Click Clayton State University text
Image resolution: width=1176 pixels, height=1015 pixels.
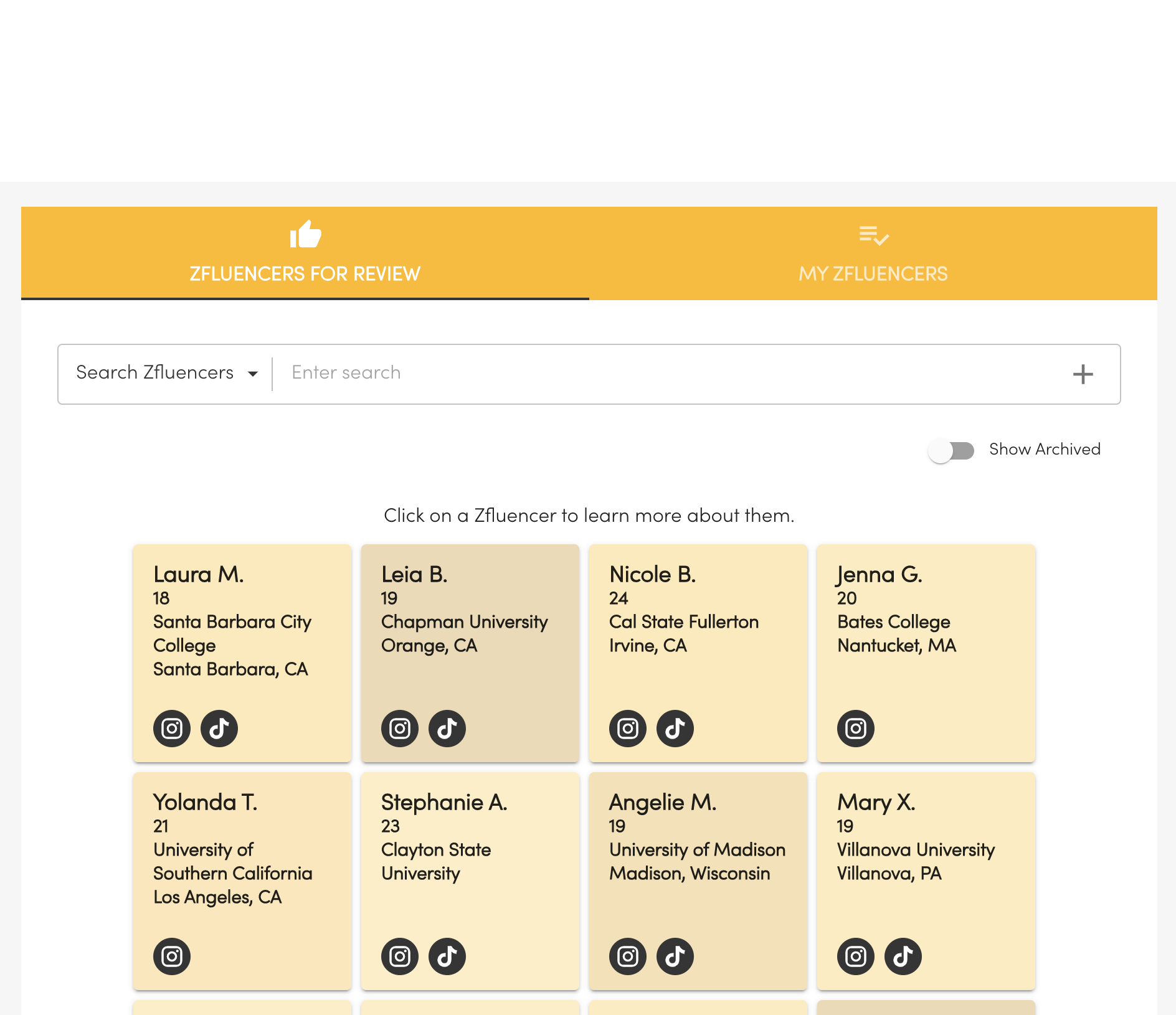pos(436,862)
